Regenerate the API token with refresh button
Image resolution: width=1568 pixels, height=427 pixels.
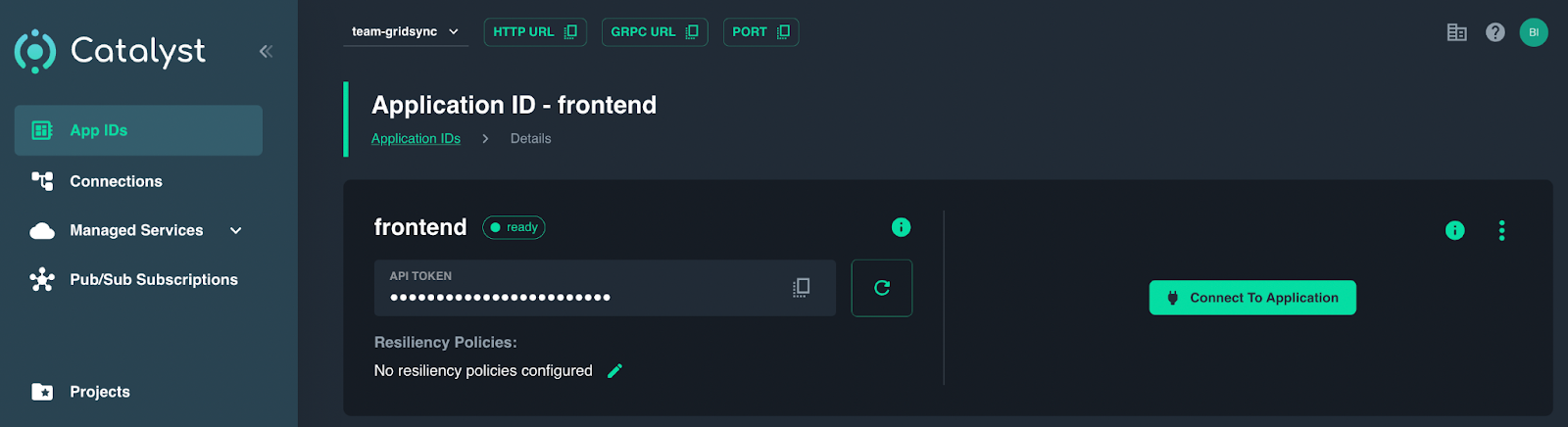click(881, 288)
